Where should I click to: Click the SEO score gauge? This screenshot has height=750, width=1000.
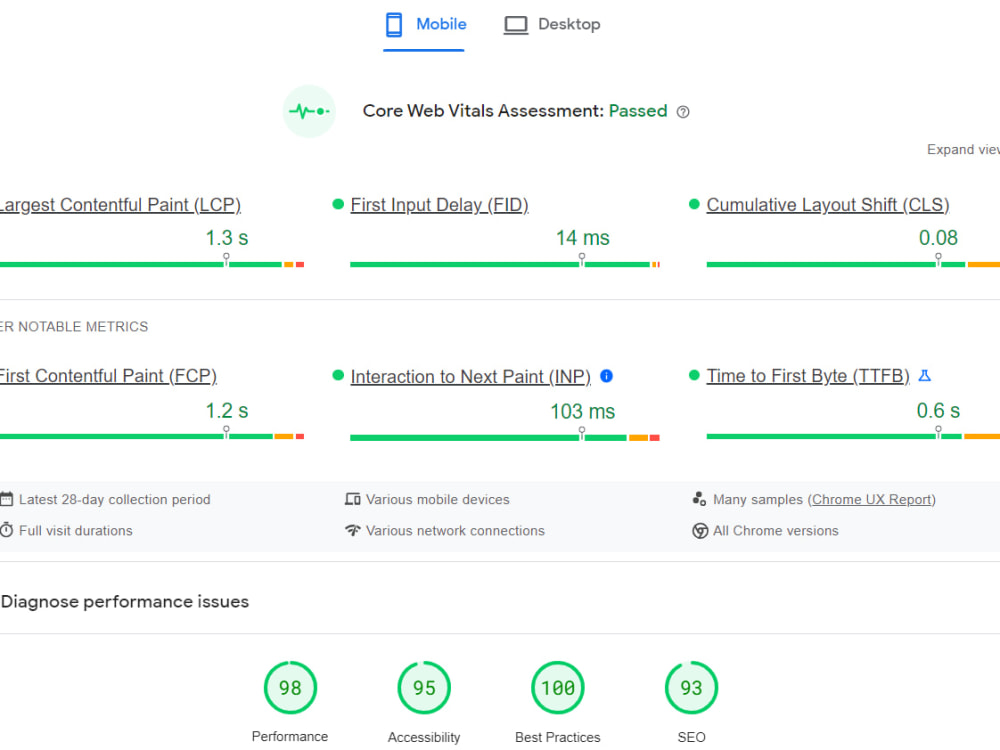(691, 687)
